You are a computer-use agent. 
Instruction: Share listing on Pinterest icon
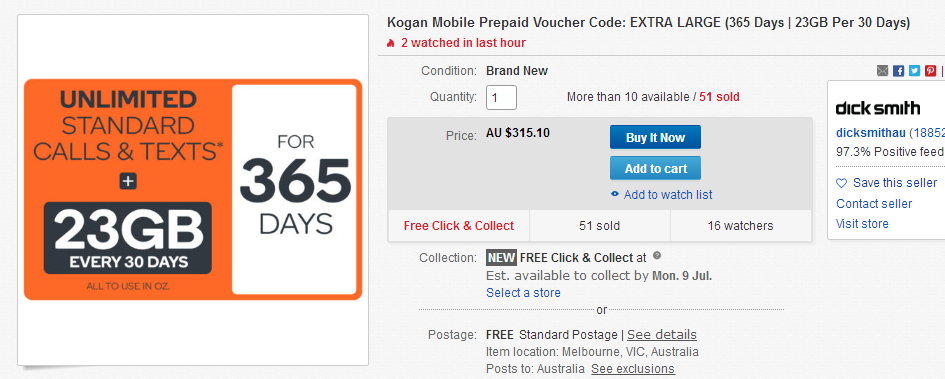931,71
